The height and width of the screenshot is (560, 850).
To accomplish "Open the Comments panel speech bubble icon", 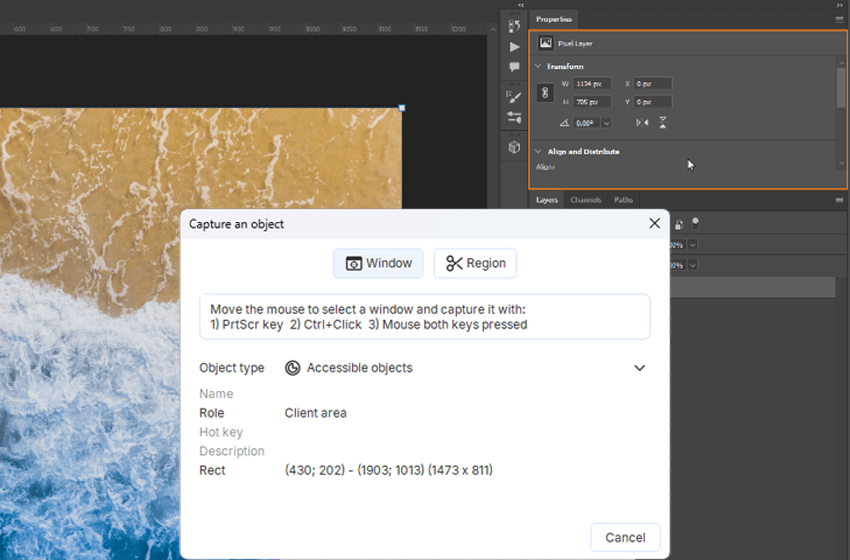I will 514,67.
